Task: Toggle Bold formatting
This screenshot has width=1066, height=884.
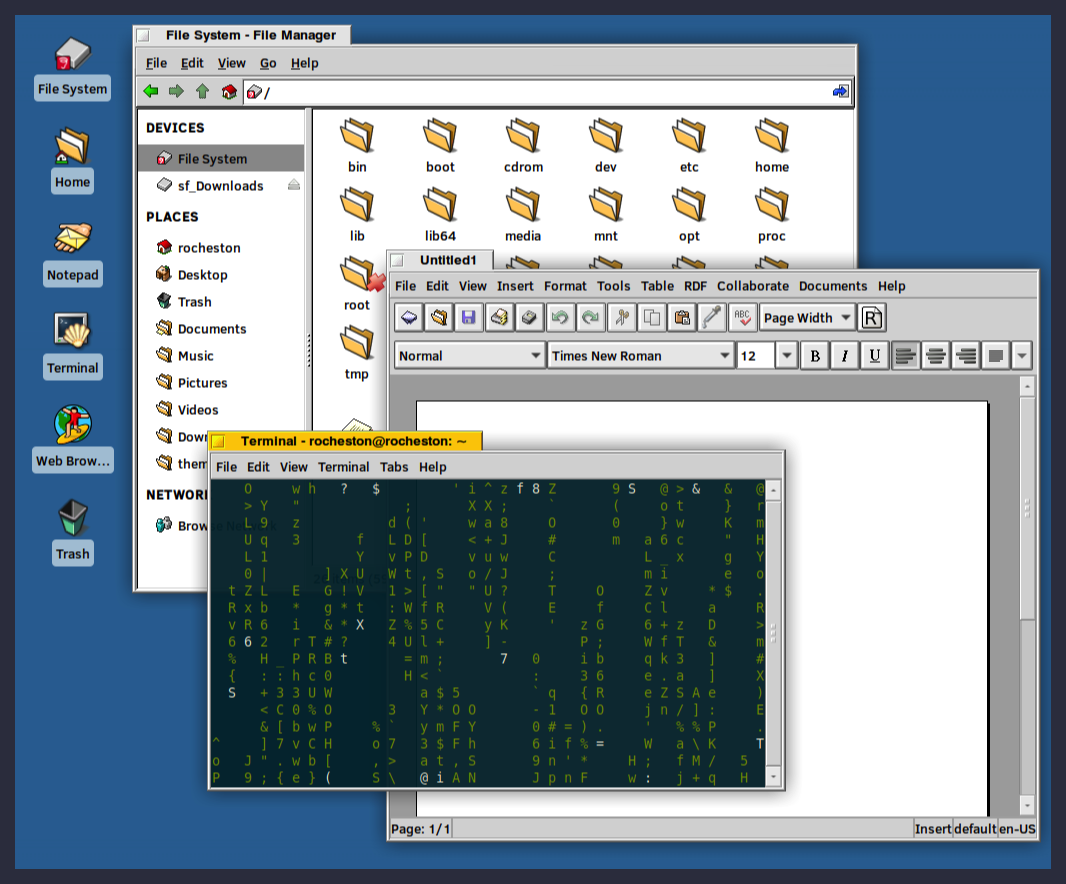Action: tap(815, 356)
